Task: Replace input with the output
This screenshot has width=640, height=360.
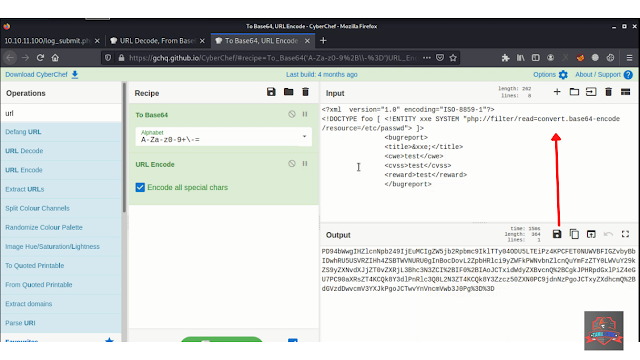Action: [x=591, y=234]
